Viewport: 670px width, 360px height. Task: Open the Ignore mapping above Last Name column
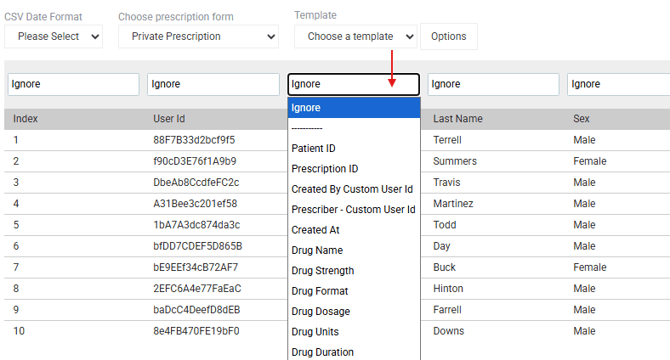pos(494,84)
